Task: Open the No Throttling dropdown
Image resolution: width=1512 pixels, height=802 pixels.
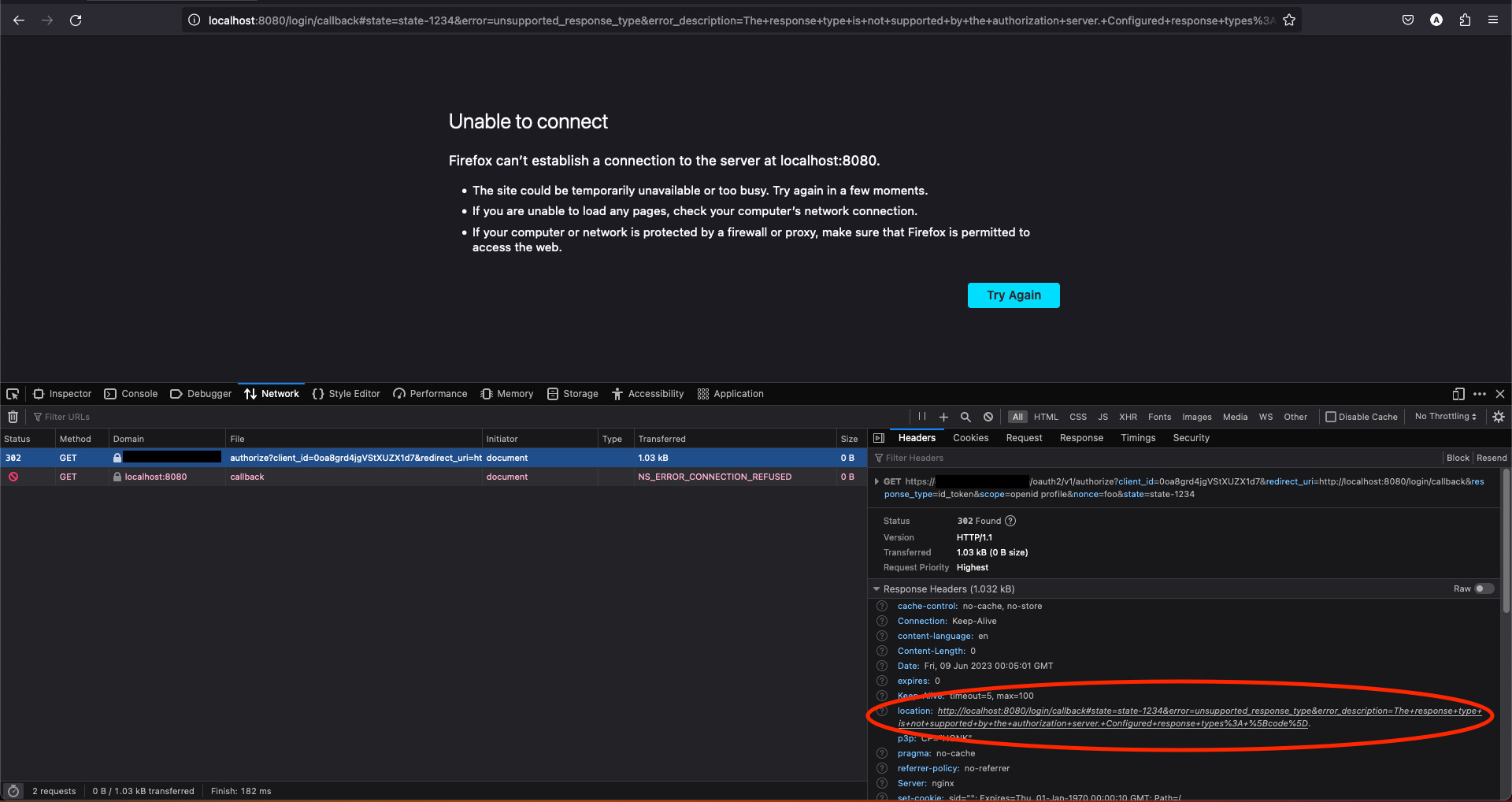Action: click(x=1445, y=417)
